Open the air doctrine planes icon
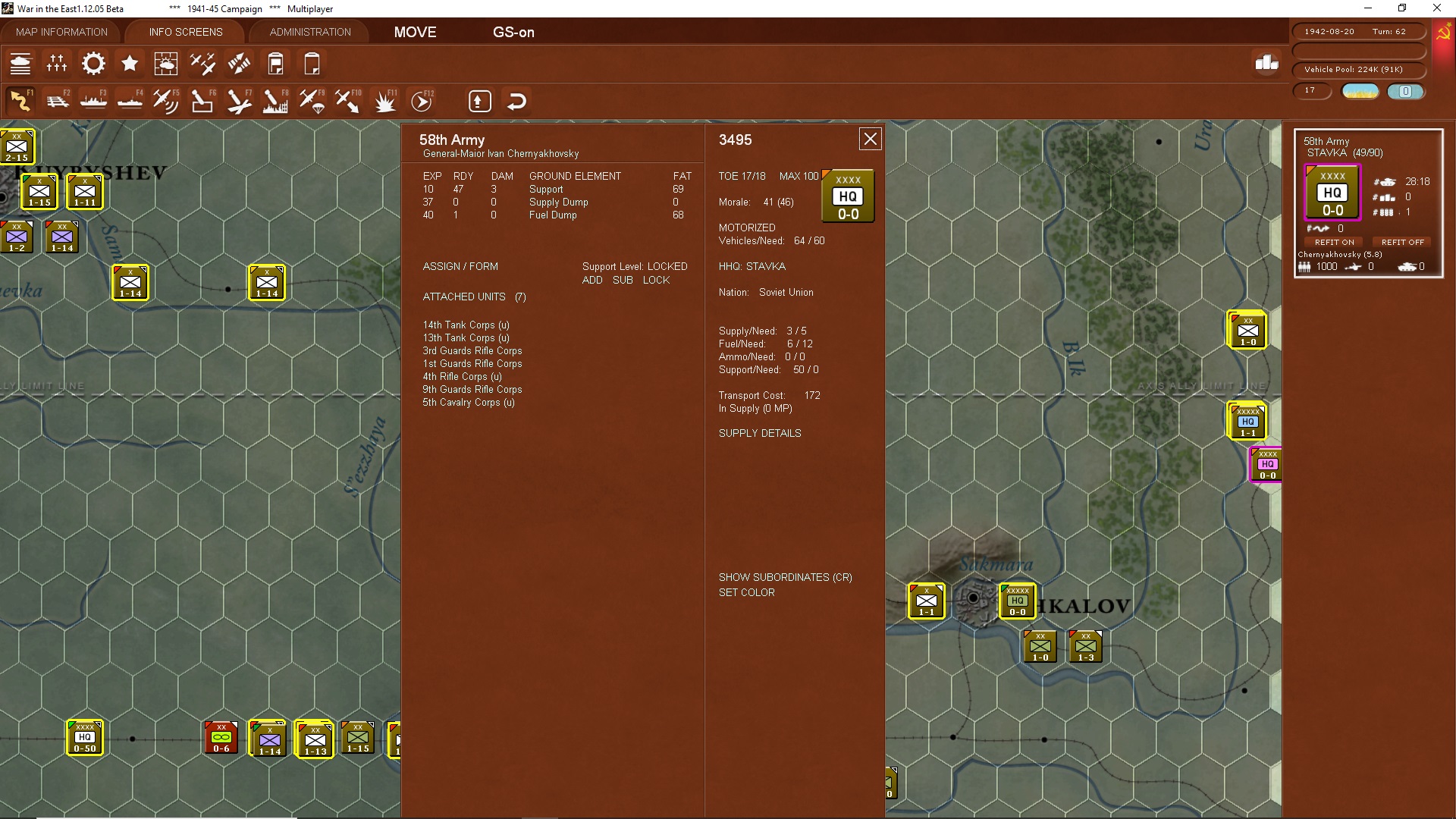1456x819 pixels. click(x=202, y=64)
